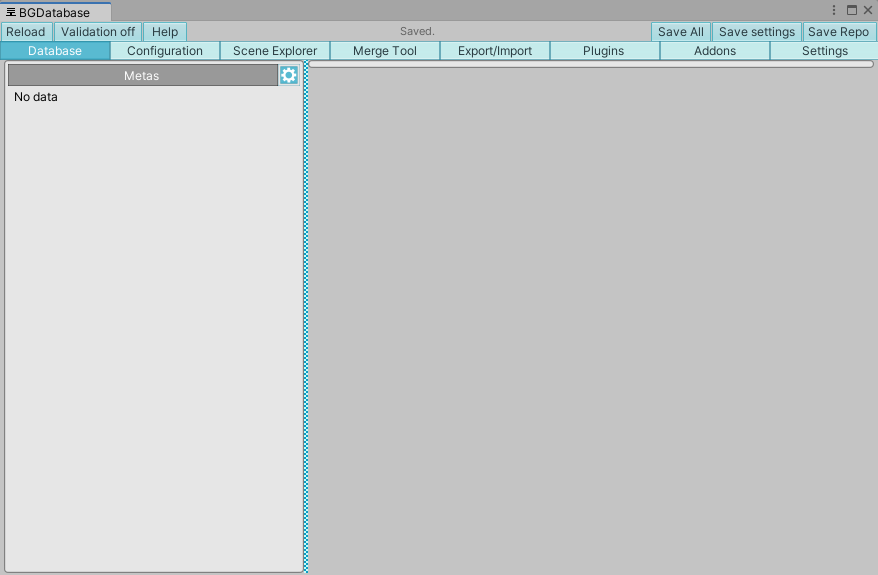Switch to the Configuration tab
Image resolution: width=878 pixels, height=575 pixels.
(x=165, y=51)
